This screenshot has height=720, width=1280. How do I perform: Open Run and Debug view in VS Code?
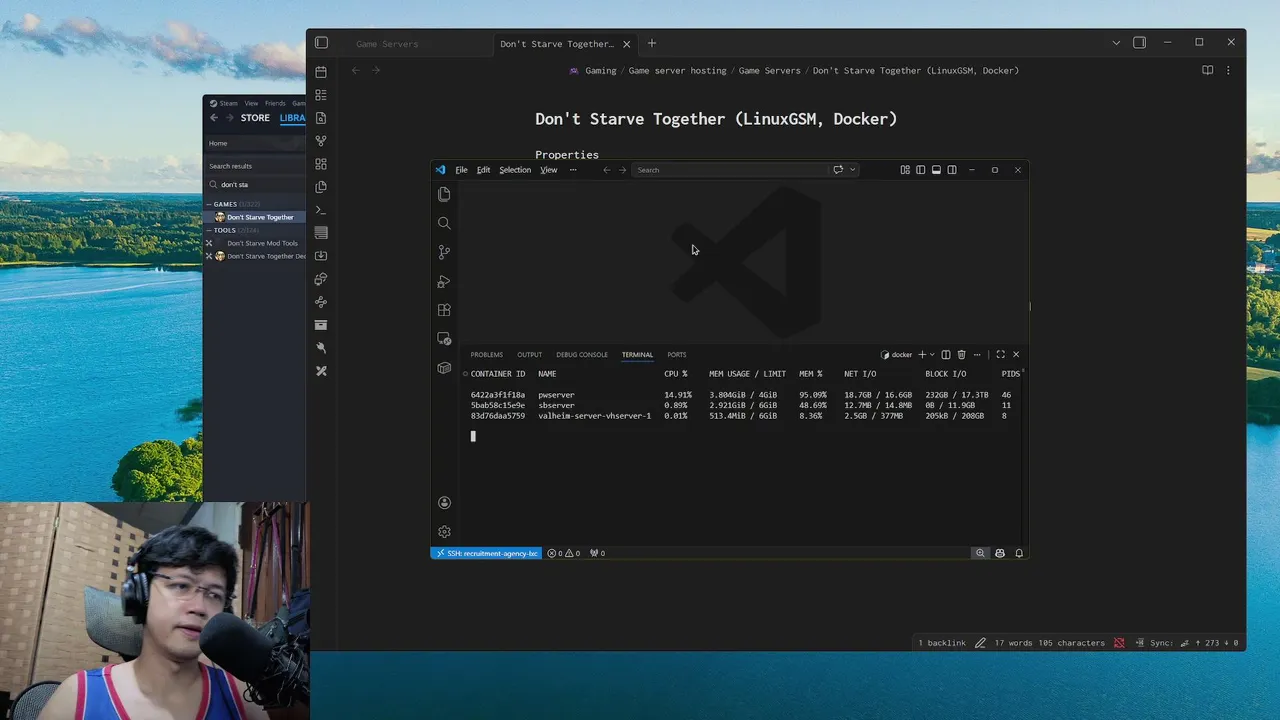[444, 281]
